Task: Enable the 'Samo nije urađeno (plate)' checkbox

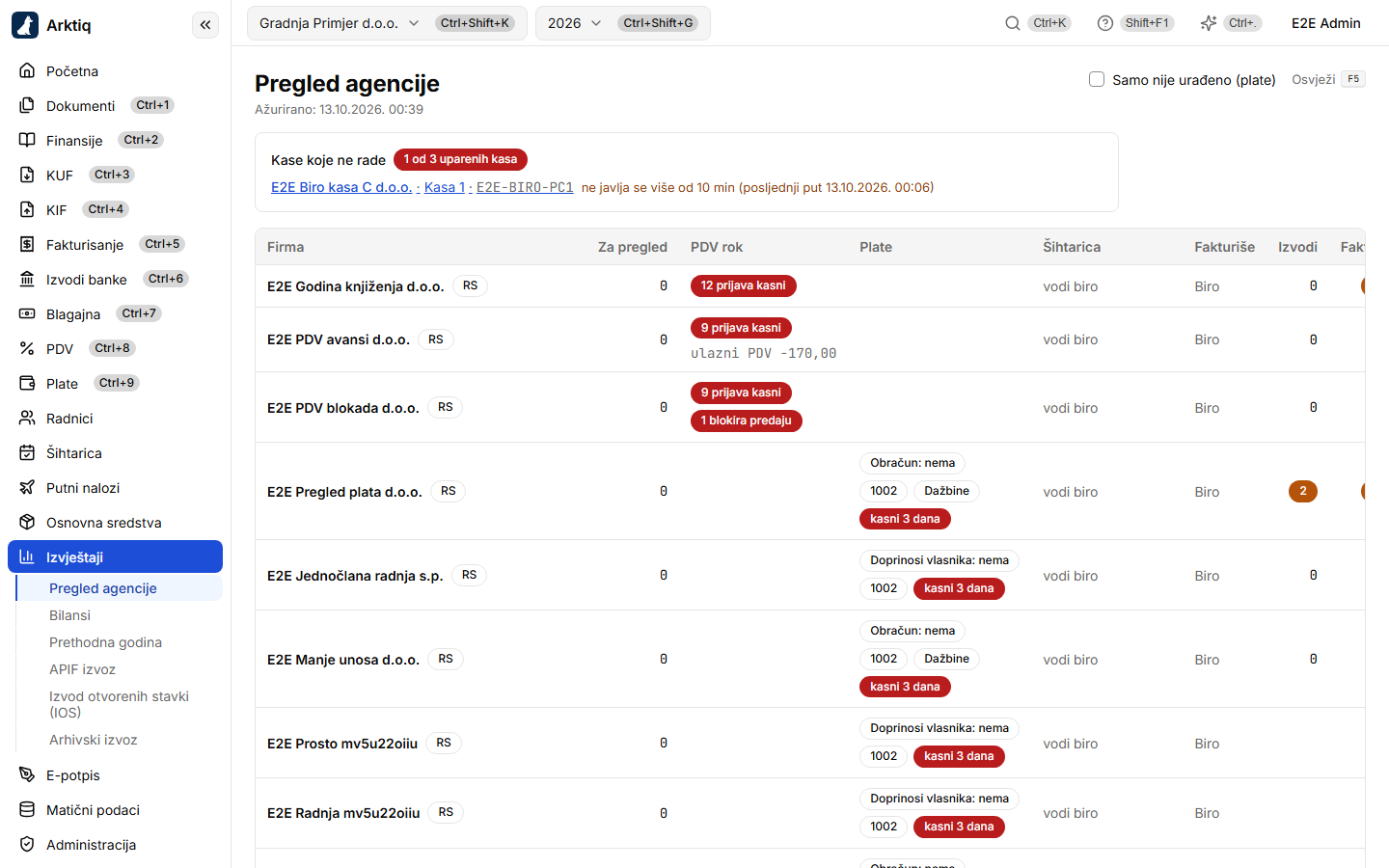Action: click(1097, 79)
